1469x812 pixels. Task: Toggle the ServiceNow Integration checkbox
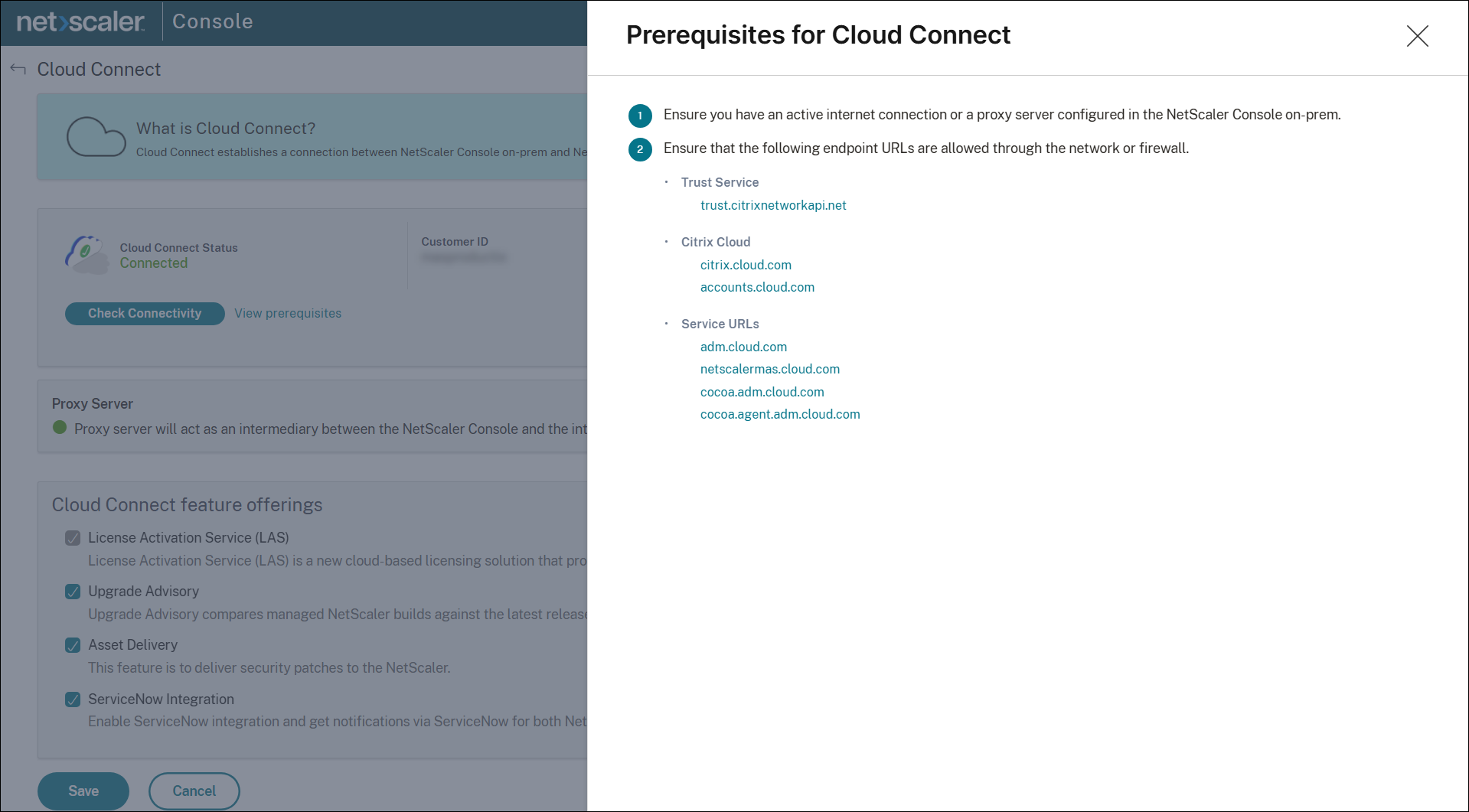73,699
